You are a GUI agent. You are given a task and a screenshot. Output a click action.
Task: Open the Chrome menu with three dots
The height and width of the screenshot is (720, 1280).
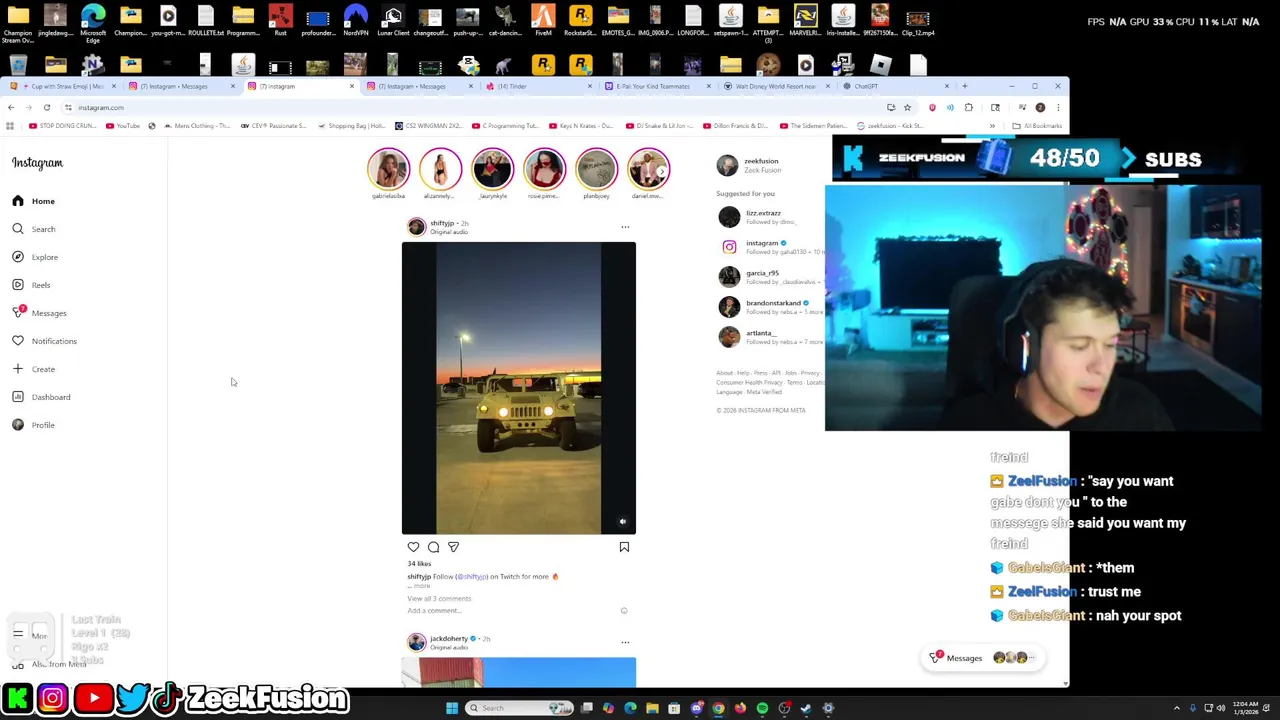coord(1058,107)
